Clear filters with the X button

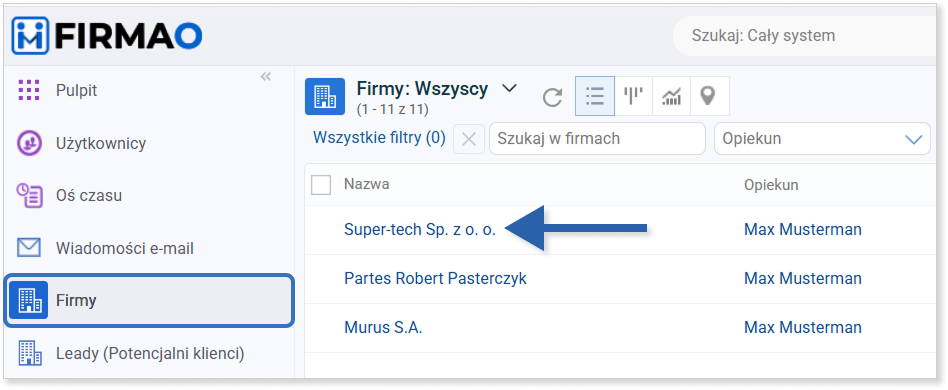tap(469, 139)
